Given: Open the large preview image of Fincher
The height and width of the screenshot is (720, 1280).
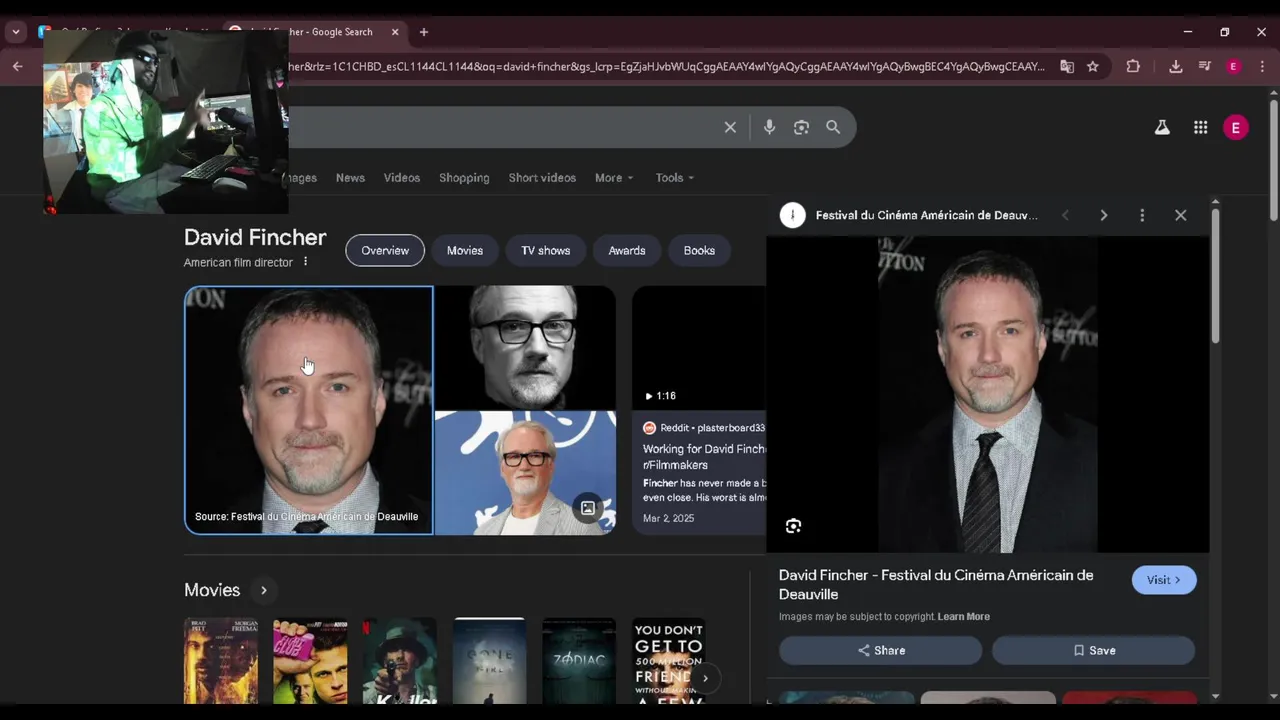Looking at the screenshot, I should (988, 394).
